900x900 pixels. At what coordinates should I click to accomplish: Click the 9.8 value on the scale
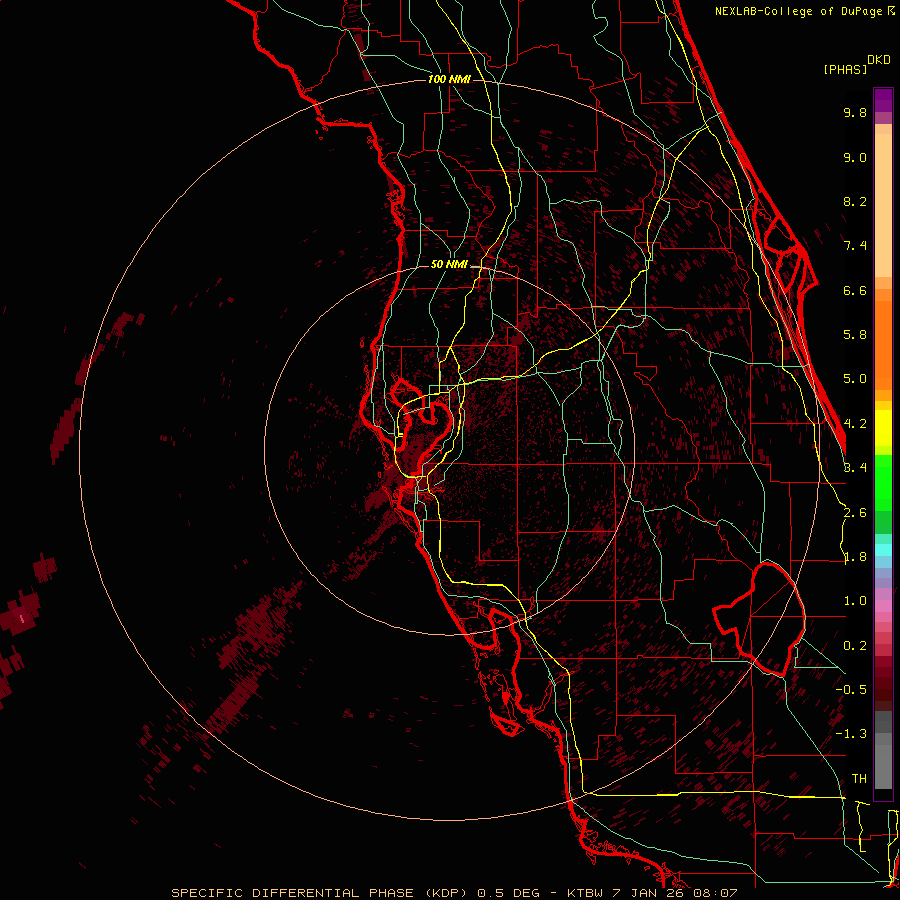click(x=854, y=113)
